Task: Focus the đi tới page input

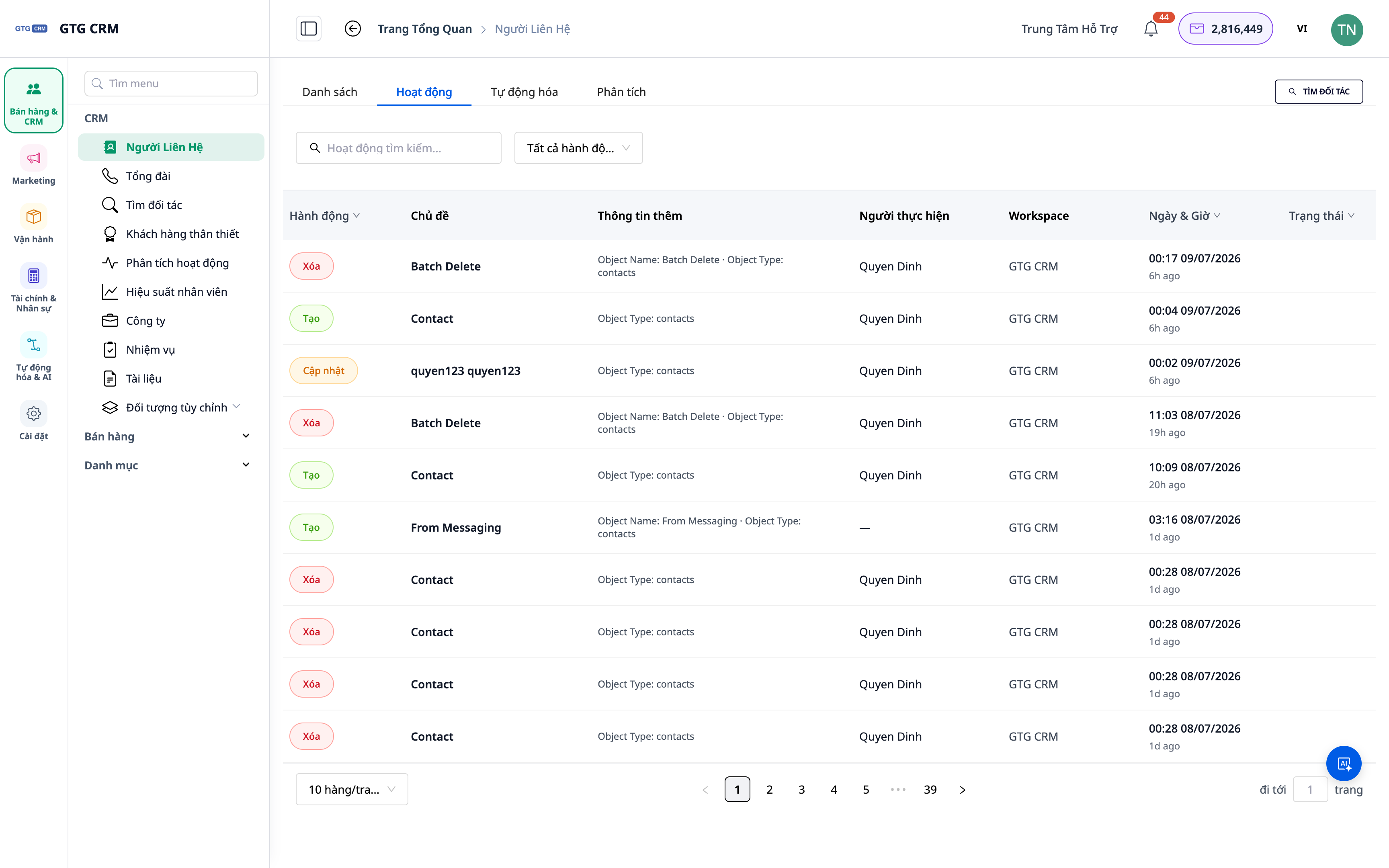Action: pyautogui.click(x=1310, y=789)
